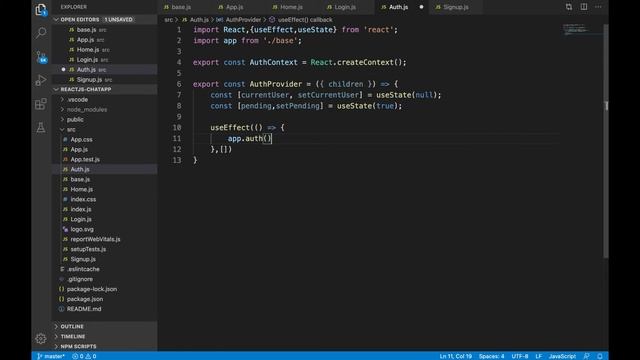Switch to the base.js tab
This screenshot has height=360, width=640.
[182, 7]
